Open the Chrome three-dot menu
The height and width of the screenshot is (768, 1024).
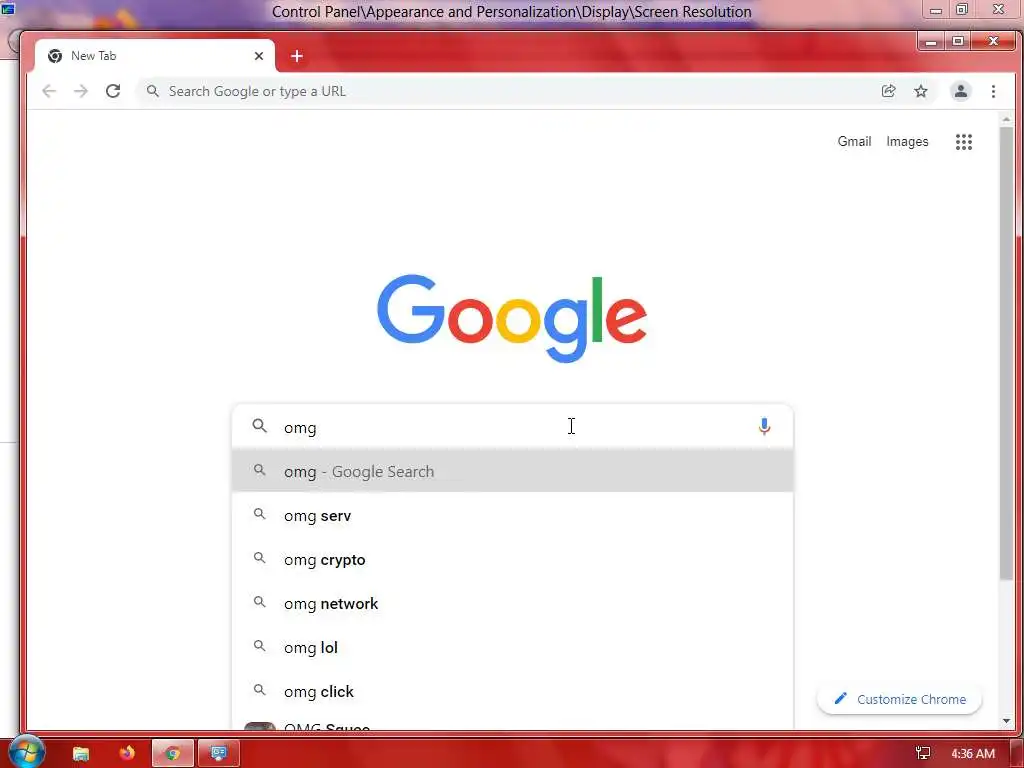point(993,91)
